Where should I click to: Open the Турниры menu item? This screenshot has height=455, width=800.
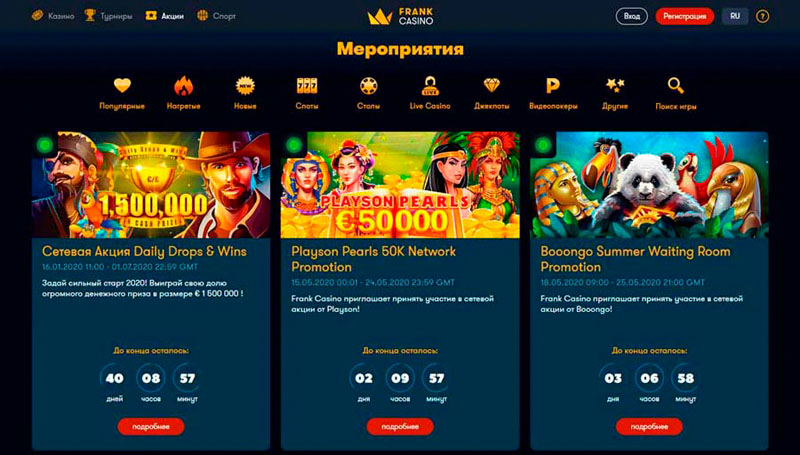pos(109,16)
